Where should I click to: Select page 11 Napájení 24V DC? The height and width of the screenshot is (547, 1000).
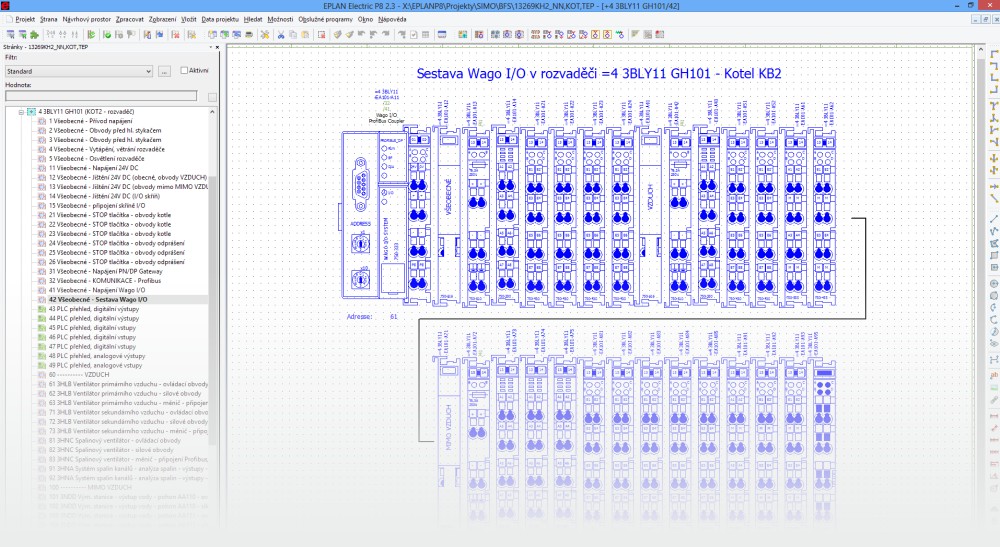coord(93,168)
